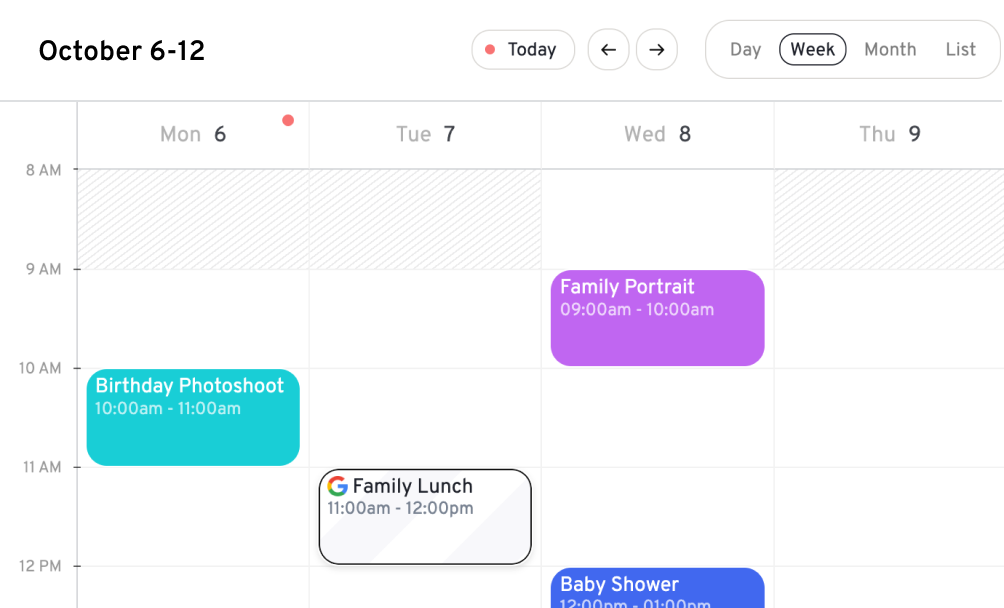Click the Mon 6 column header
The image size is (1004, 608).
[x=192, y=134]
